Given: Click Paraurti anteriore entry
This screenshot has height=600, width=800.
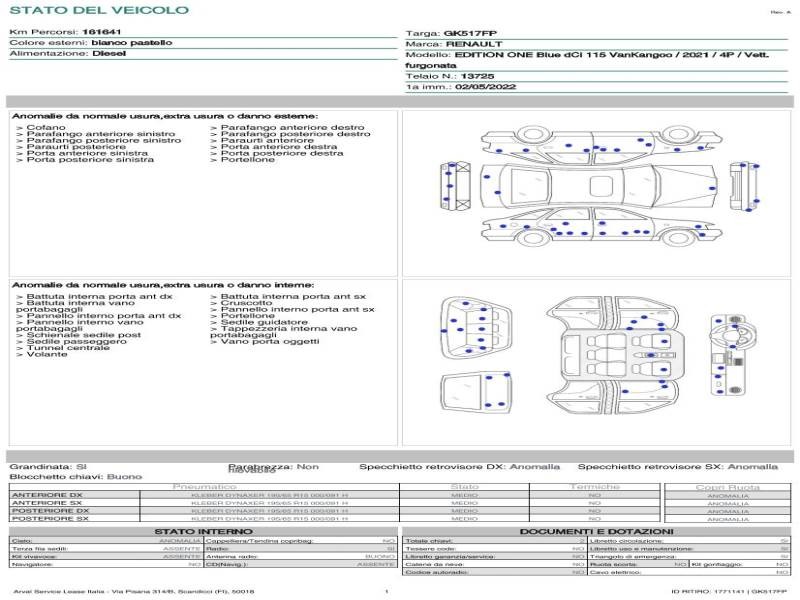Looking at the screenshot, I should point(262,140).
